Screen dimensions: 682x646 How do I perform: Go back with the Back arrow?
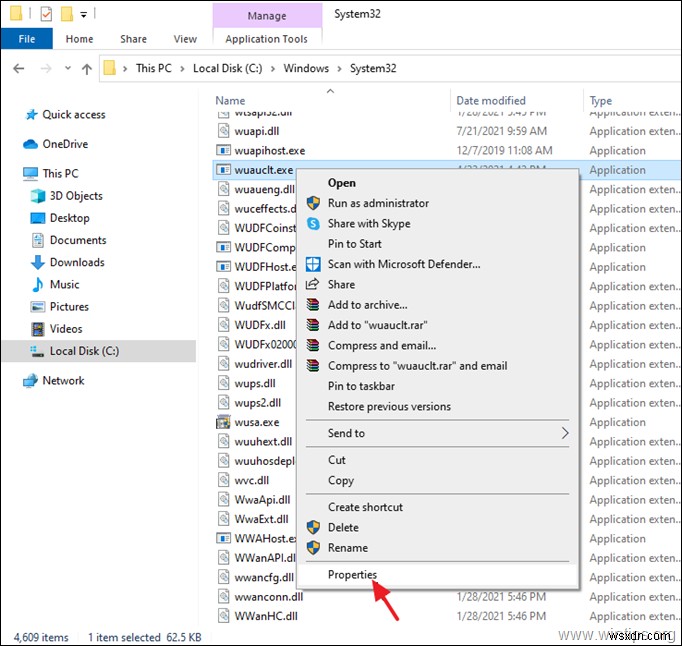click(x=19, y=69)
